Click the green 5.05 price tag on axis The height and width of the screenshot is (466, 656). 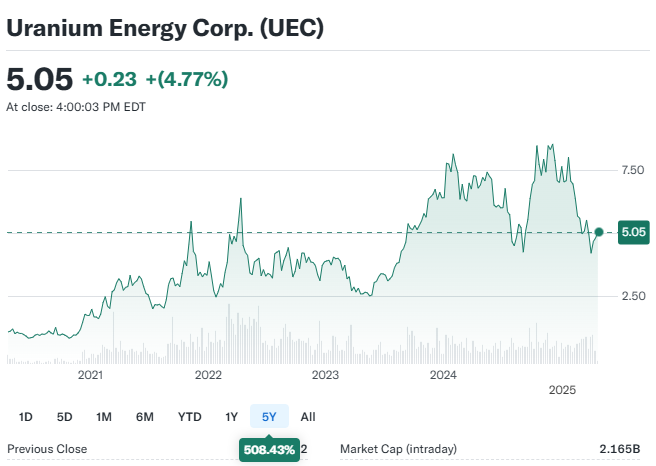point(634,232)
